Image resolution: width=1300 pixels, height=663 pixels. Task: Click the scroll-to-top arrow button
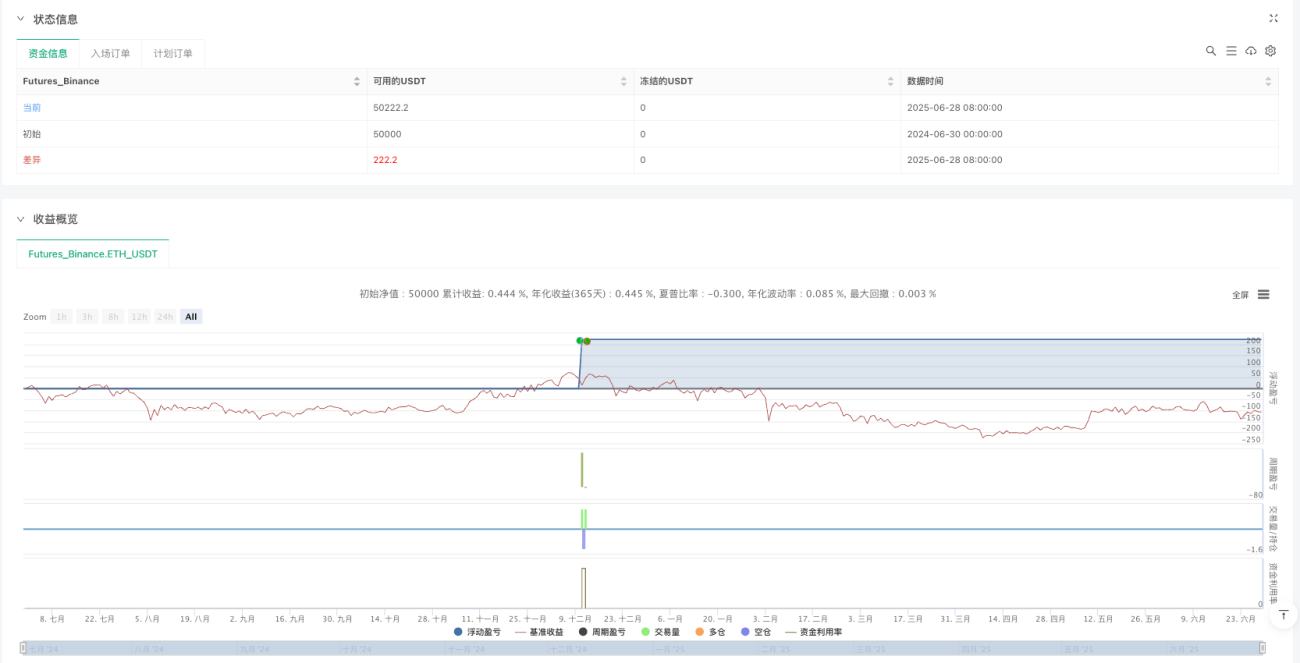(x=1283, y=617)
